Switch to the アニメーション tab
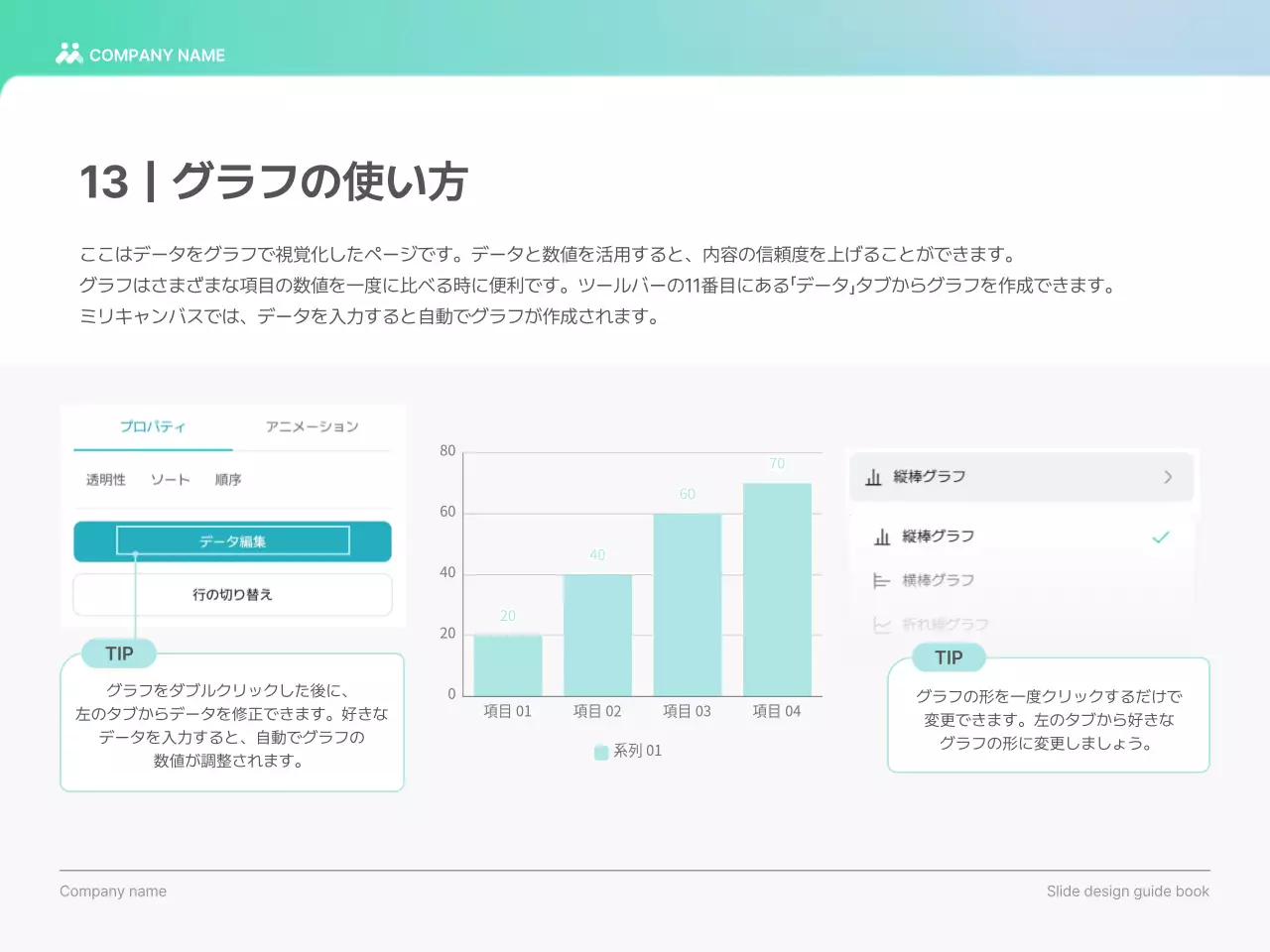 (x=312, y=426)
